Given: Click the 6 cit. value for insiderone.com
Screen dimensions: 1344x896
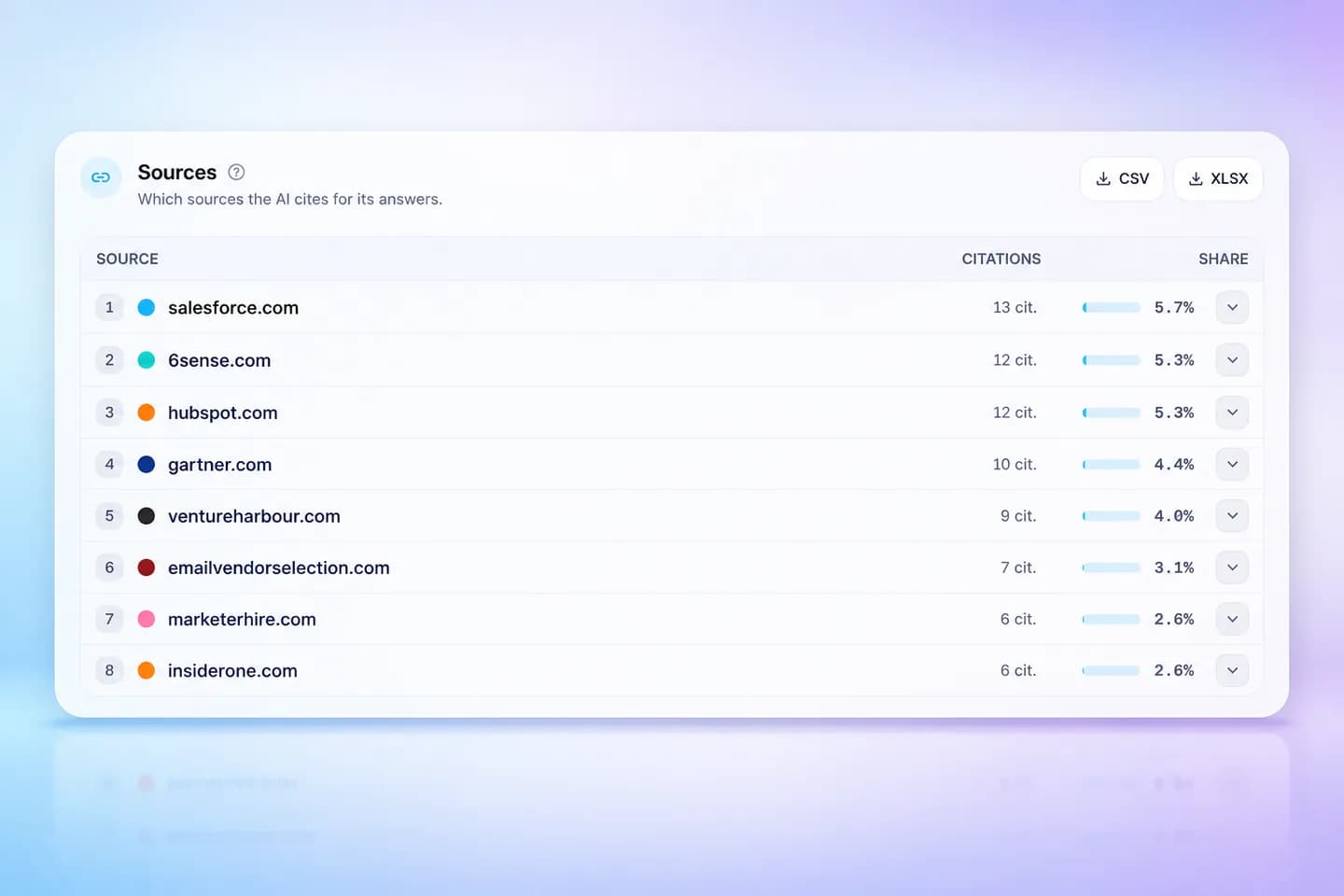Looking at the screenshot, I should point(1018,670).
